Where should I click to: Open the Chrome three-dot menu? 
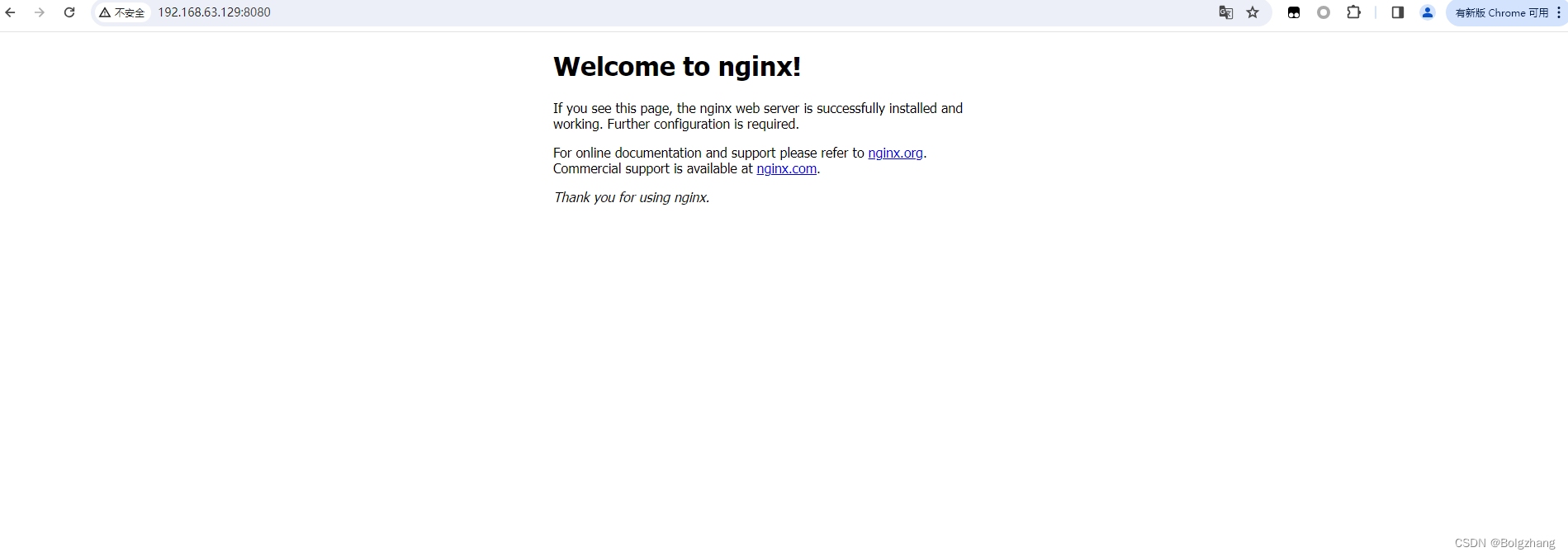click(1559, 12)
